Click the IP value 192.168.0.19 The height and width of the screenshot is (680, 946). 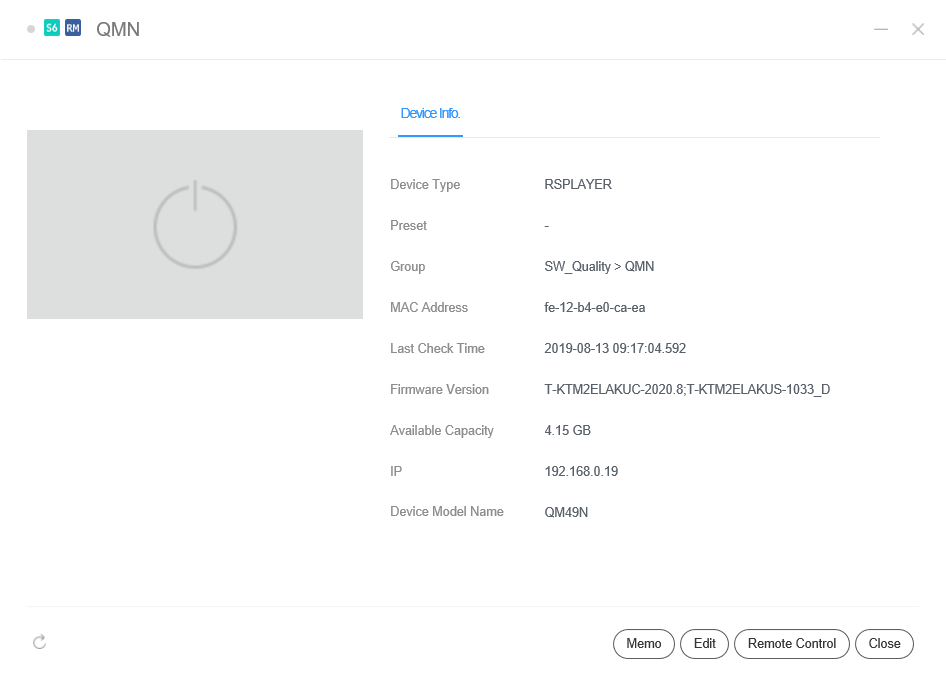(581, 471)
